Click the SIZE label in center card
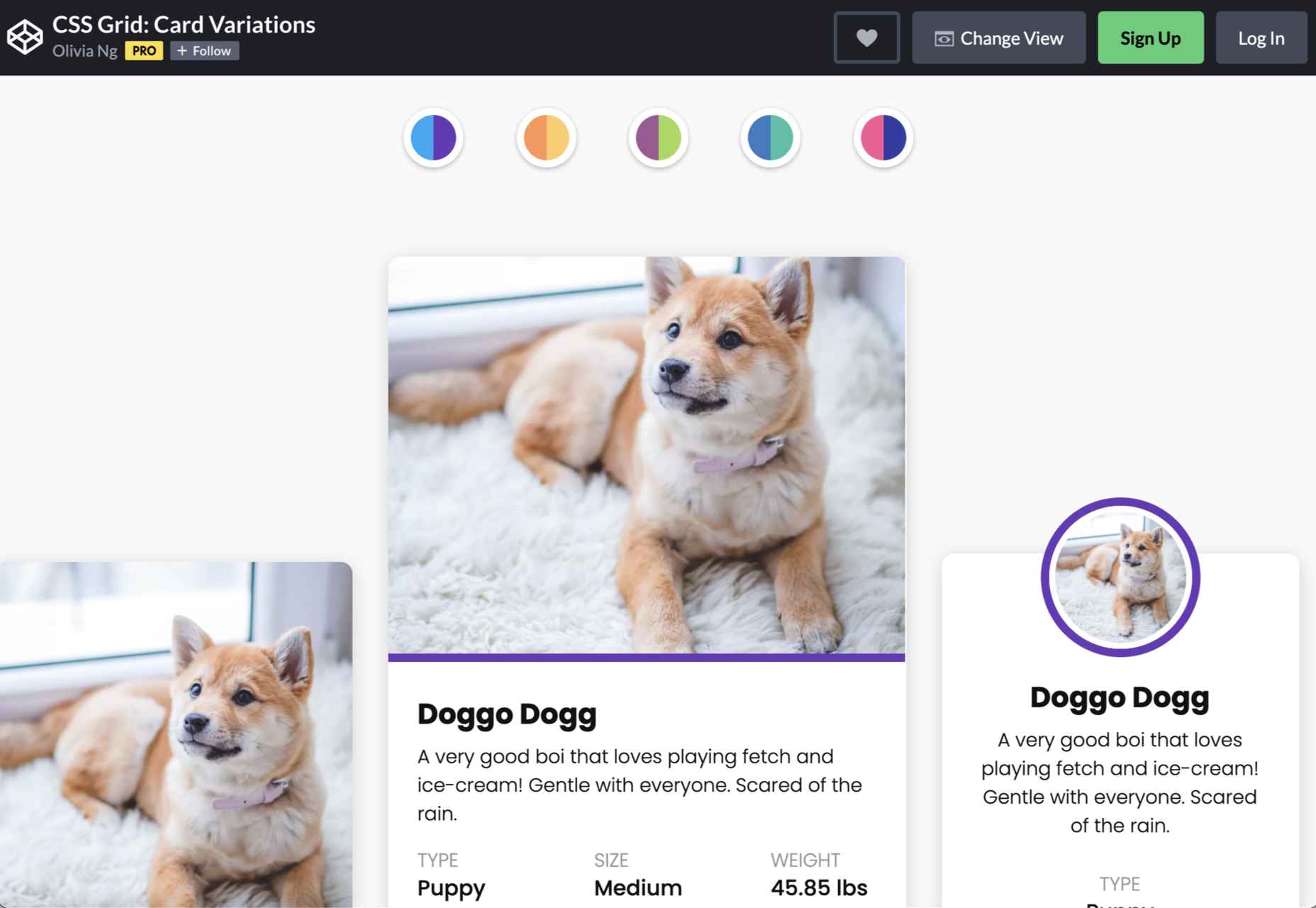The height and width of the screenshot is (908, 1316). pos(611,860)
